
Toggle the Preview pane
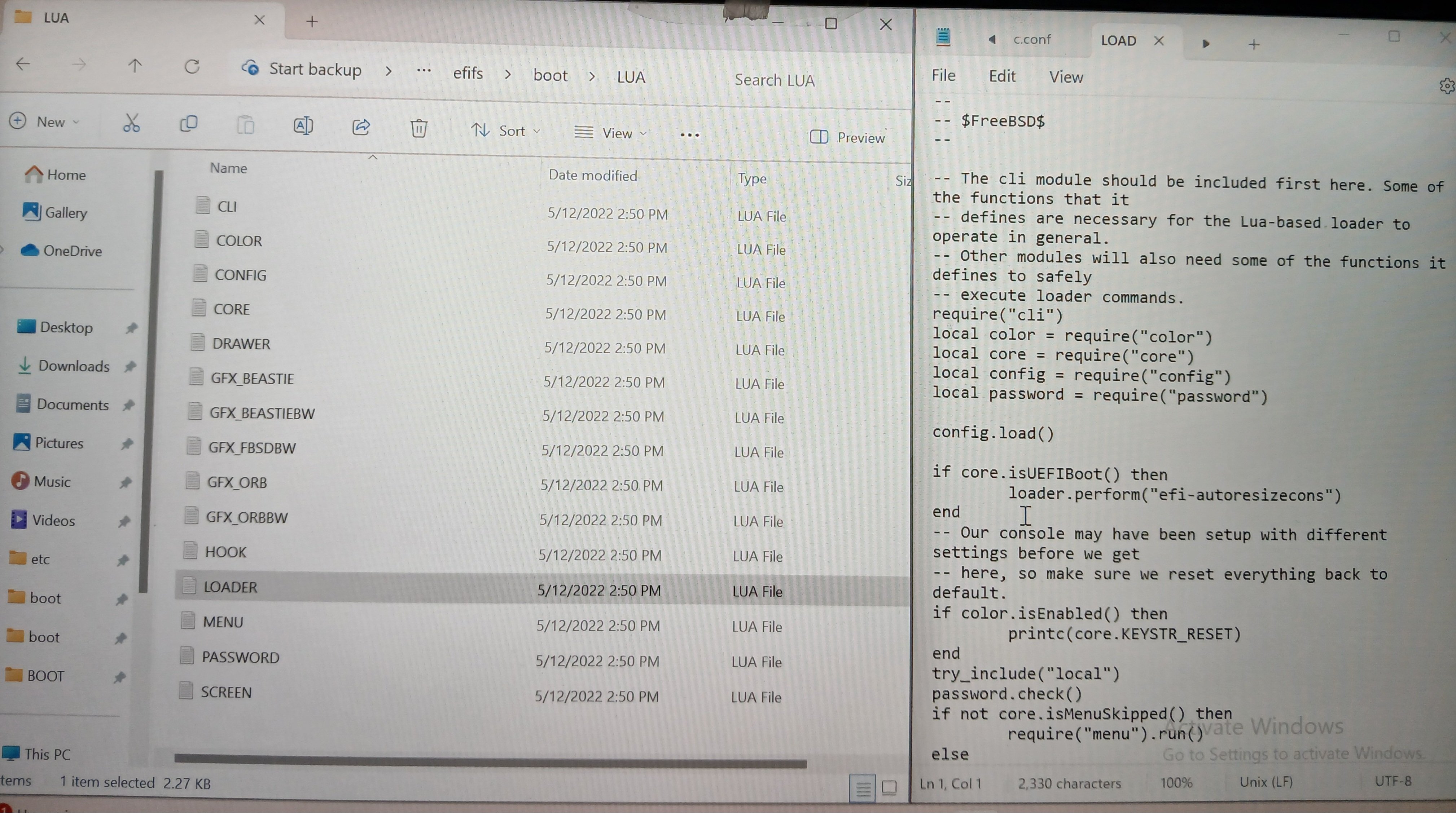[847, 137]
